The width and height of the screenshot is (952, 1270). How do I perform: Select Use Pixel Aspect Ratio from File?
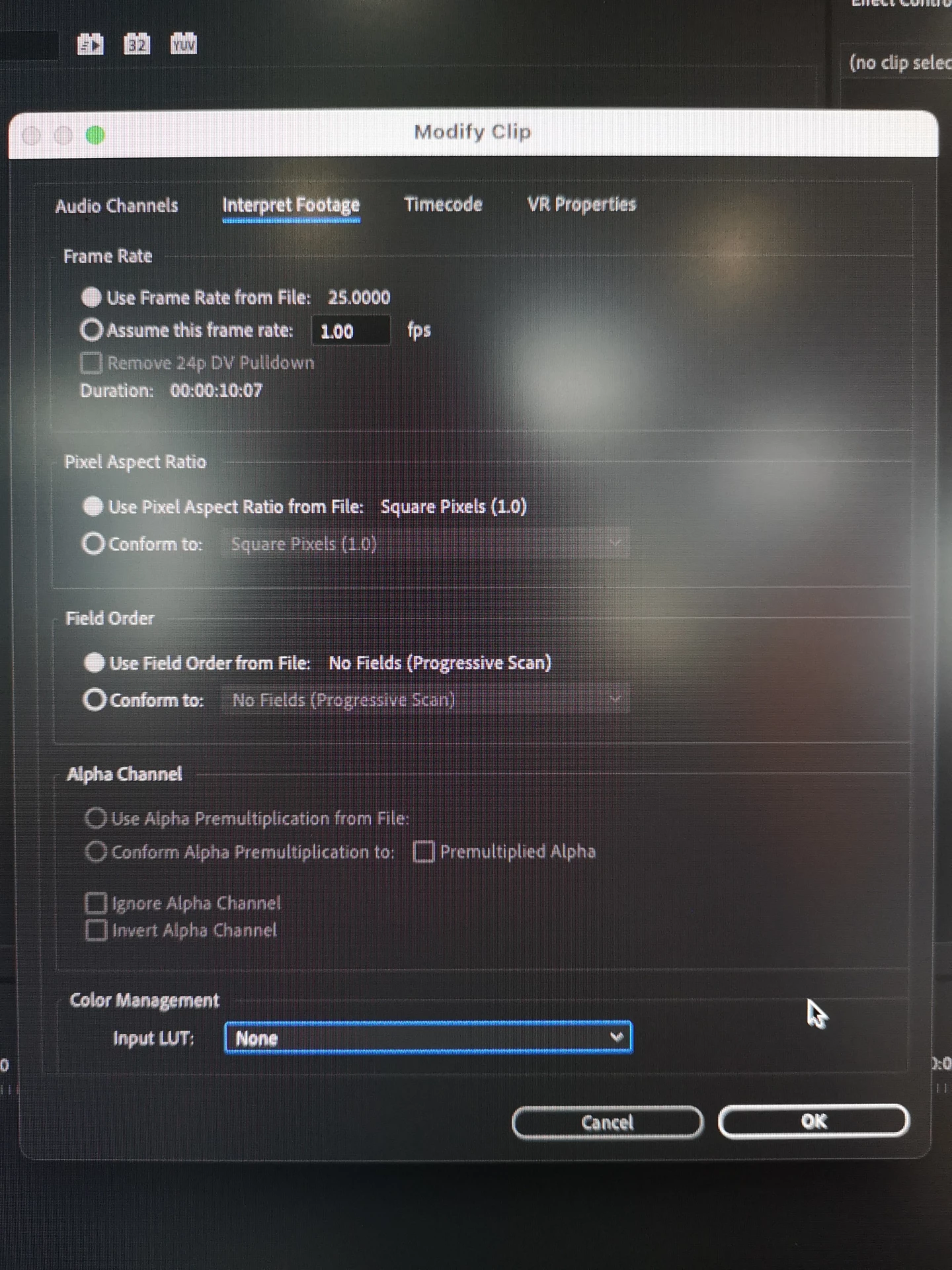click(x=93, y=506)
